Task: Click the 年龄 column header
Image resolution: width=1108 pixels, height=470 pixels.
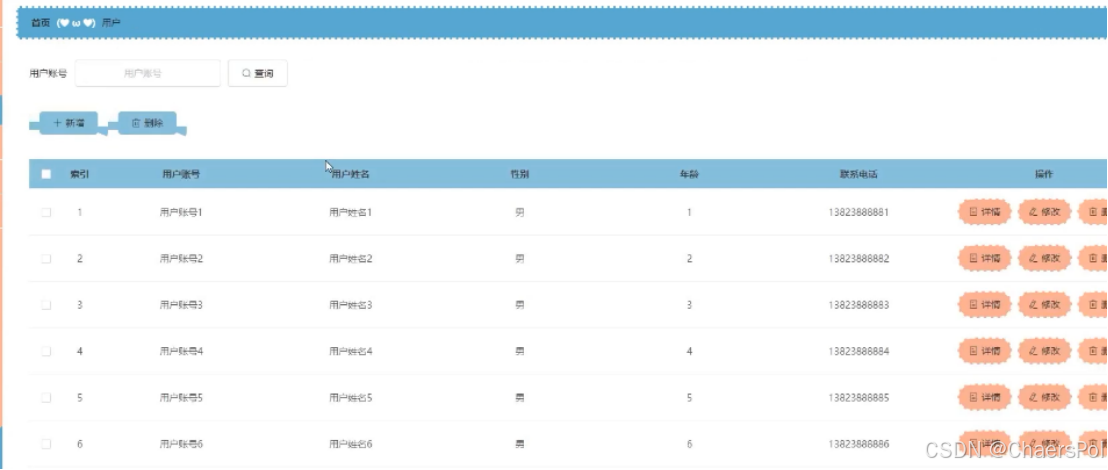Action: [689, 175]
